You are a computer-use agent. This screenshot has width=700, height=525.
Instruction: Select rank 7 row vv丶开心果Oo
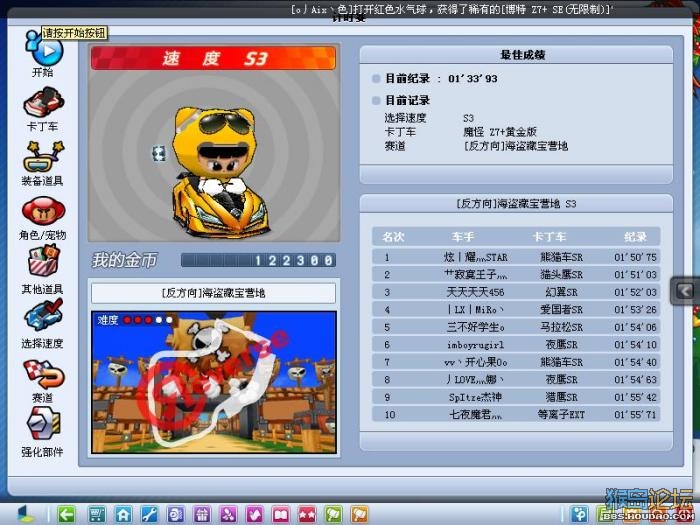(516, 362)
